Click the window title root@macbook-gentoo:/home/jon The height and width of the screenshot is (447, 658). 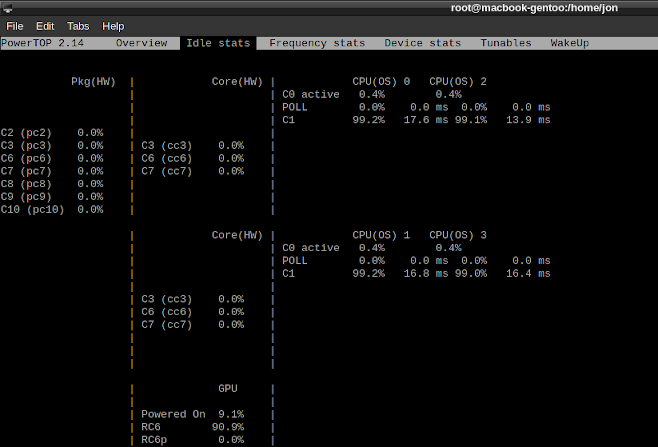click(534, 8)
